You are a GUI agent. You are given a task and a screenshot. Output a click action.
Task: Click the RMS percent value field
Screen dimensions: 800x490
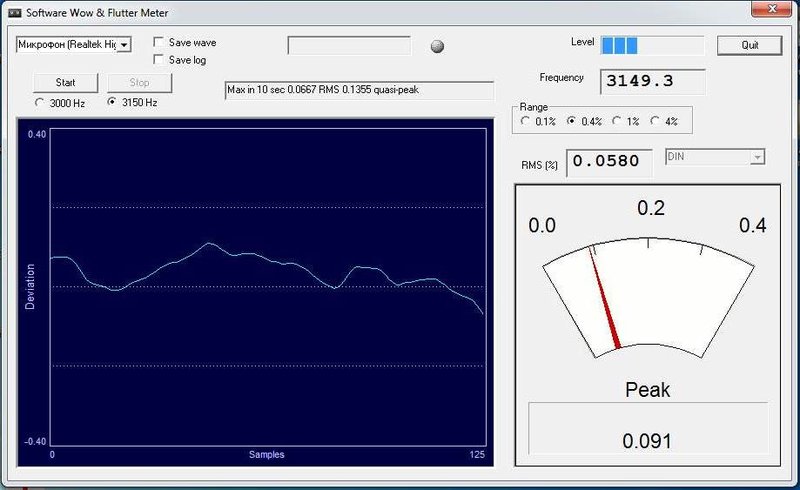pyautogui.click(x=609, y=162)
